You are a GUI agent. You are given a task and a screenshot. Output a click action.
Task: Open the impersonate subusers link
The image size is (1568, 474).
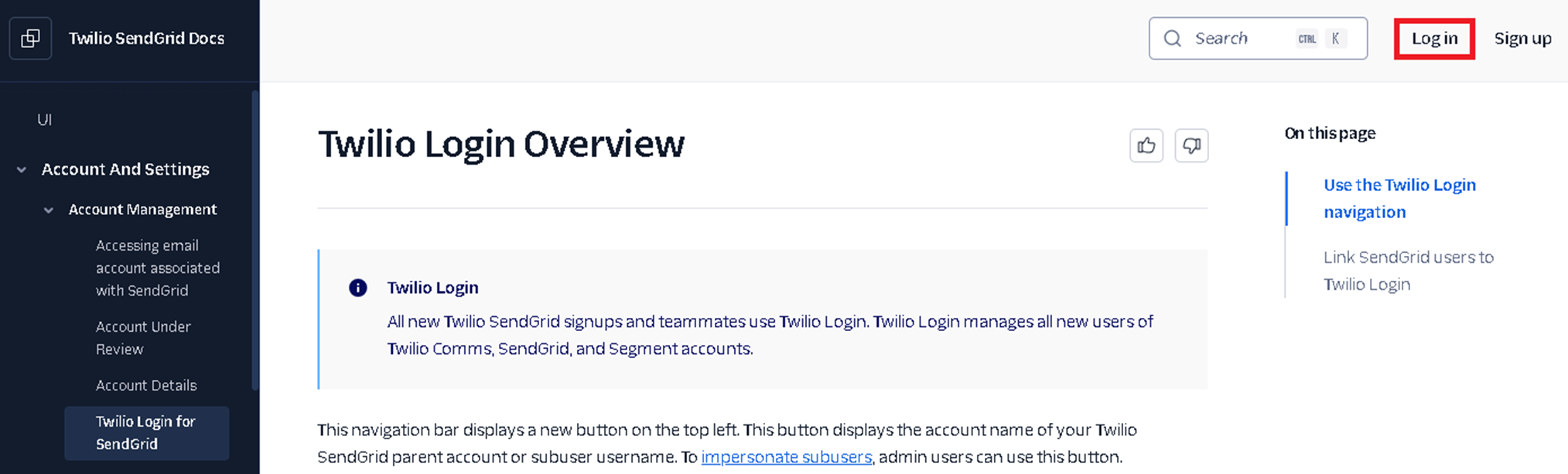(786, 457)
